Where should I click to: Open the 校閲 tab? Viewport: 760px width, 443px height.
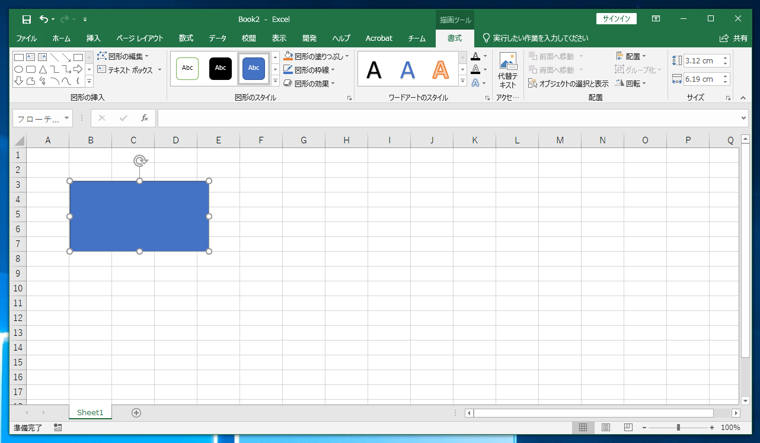[x=249, y=38]
